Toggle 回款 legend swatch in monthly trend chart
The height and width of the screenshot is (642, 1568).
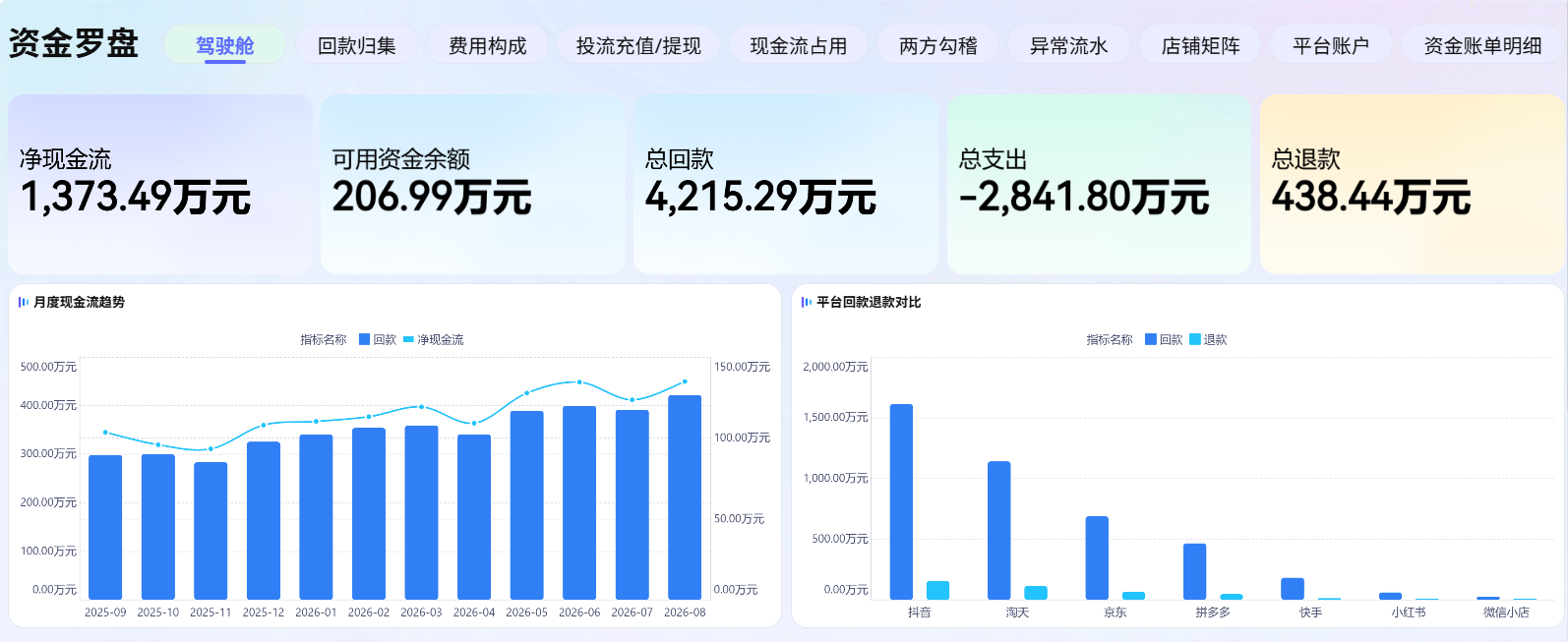click(364, 339)
